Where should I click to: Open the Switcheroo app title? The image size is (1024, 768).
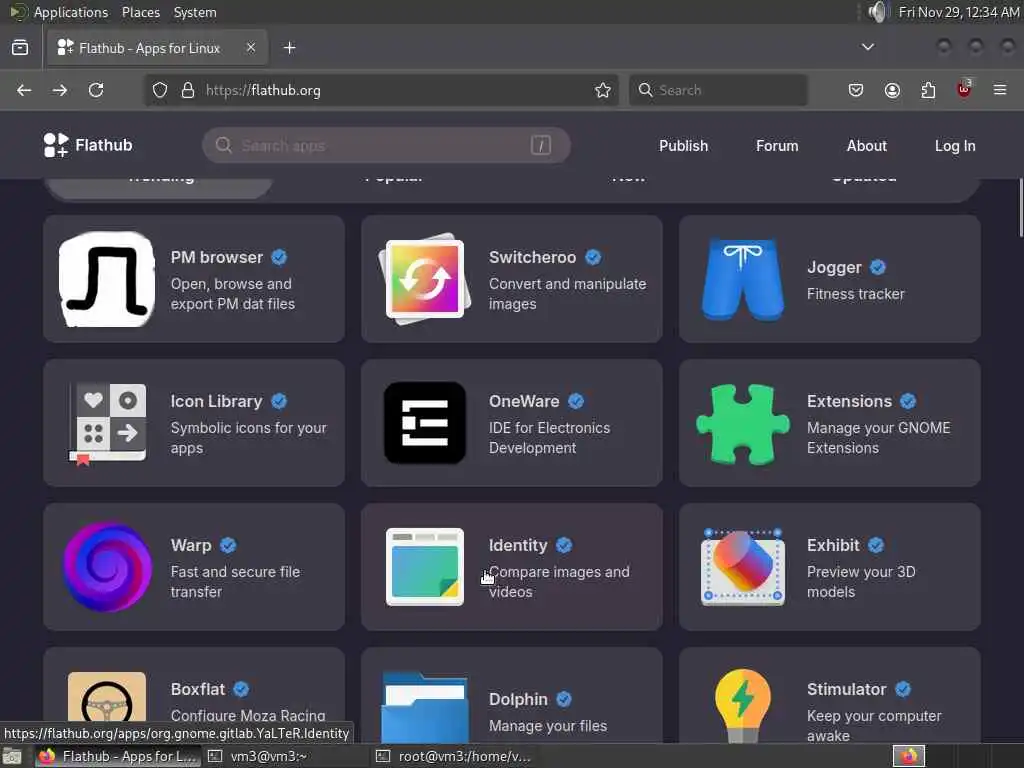tap(532, 257)
